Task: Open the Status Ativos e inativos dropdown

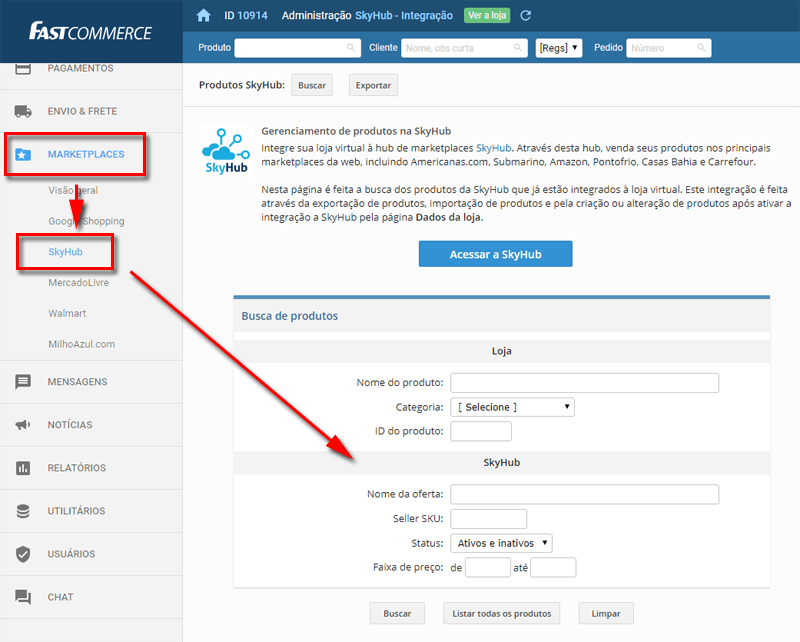Action: [501, 543]
